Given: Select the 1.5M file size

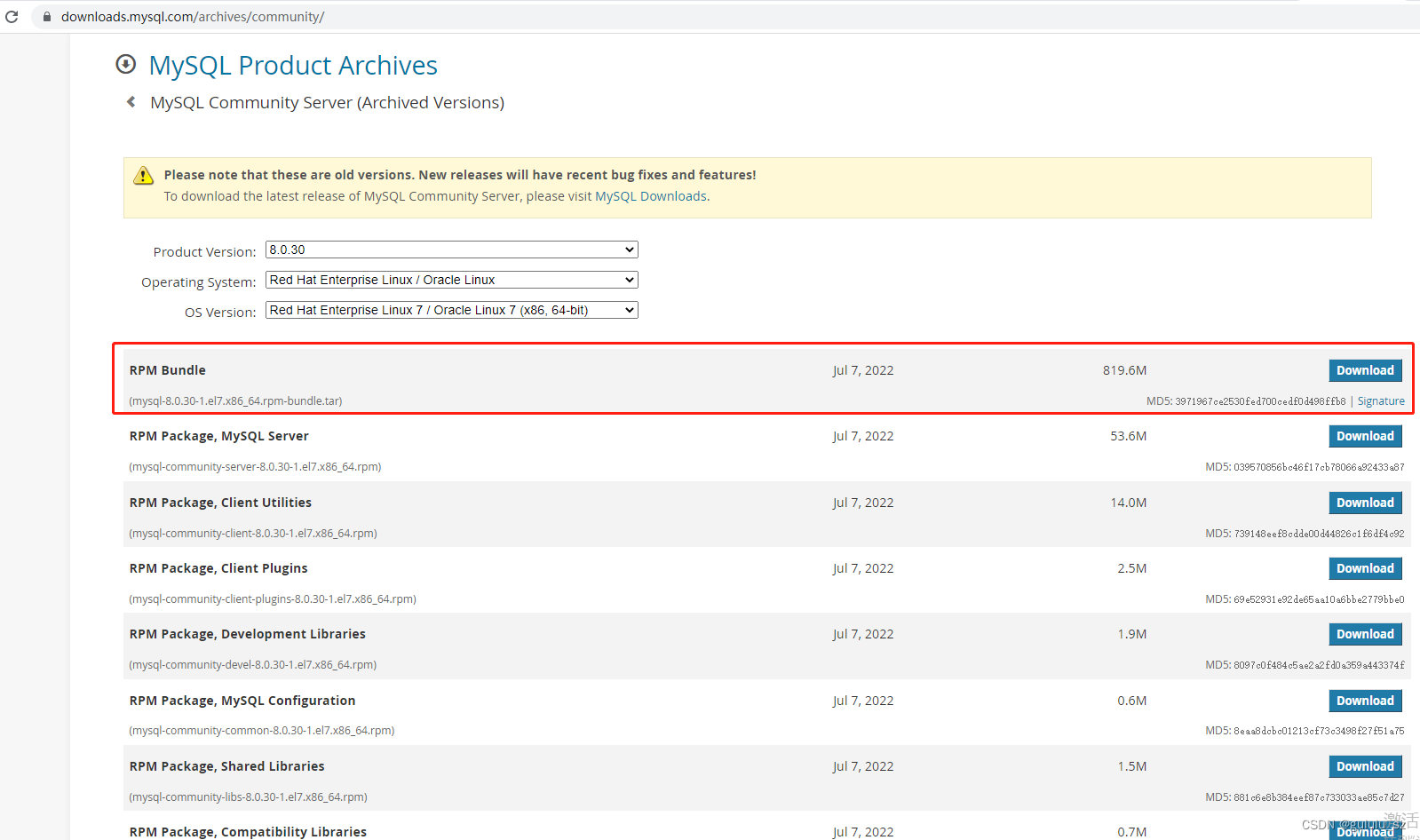Looking at the screenshot, I should pos(1132,766).
